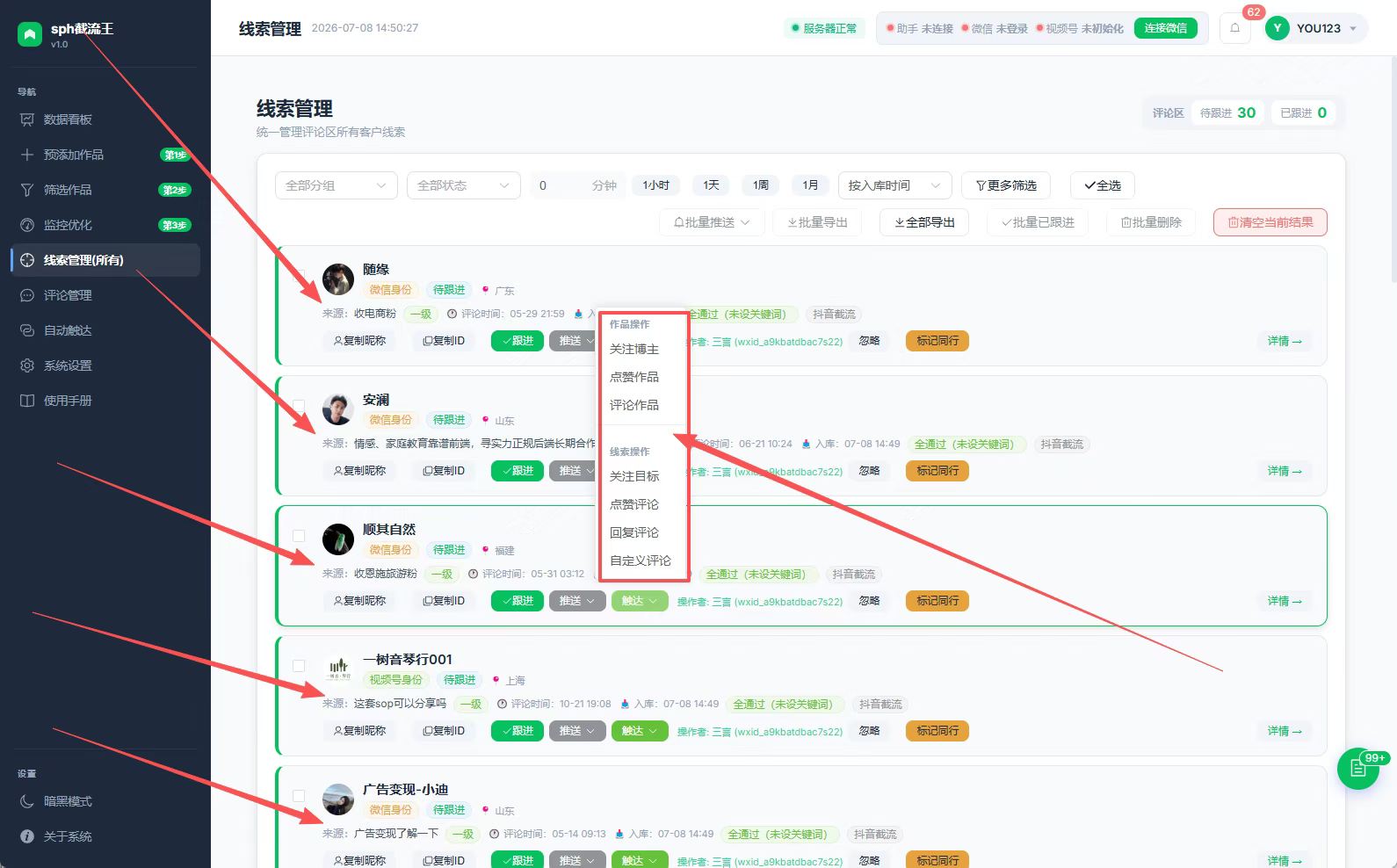The width and height of the screenshot is (1397, 868).
Task: Click 批量删除 button
Action: (x=1151, y=222)
